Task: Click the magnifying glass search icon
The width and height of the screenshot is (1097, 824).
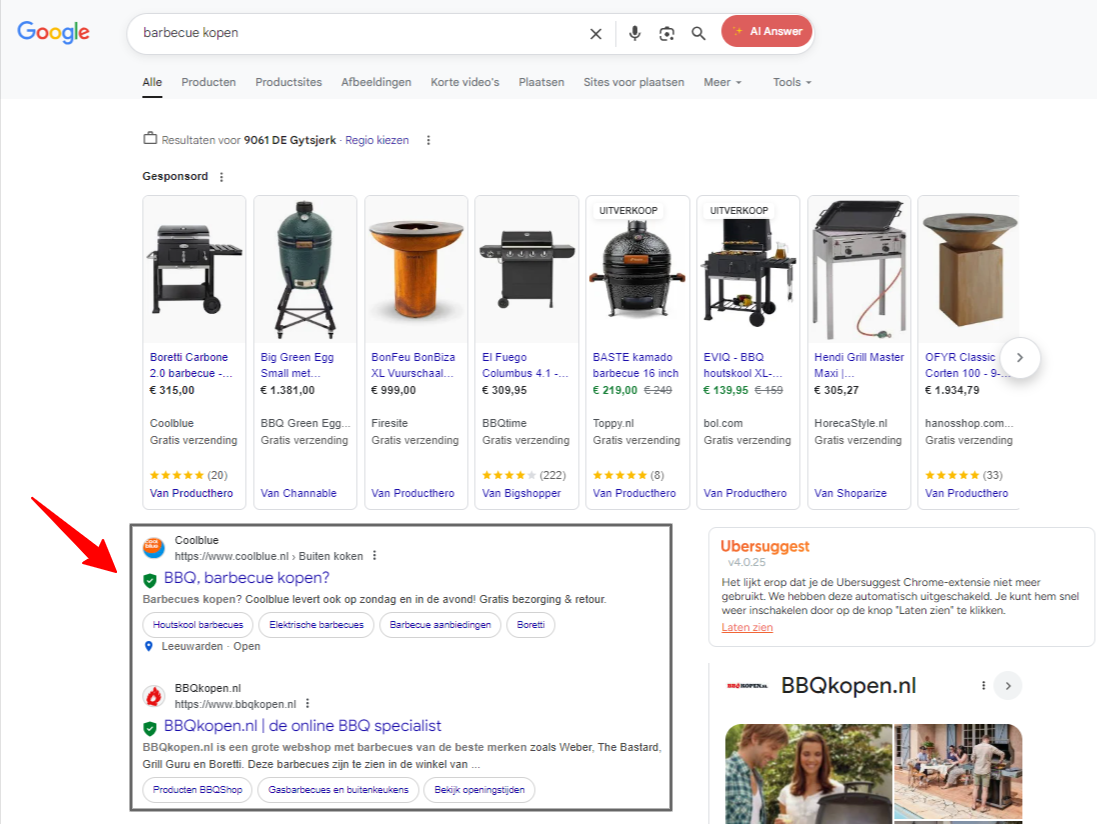Action: pyautogui.click(x=698, y=34)
